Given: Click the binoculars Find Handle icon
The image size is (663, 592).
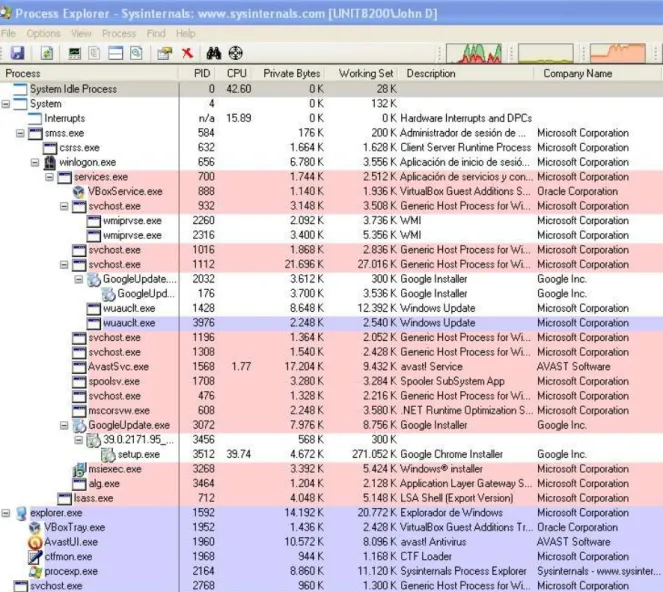Looking at the screenshot, I should (x=214, y=53).
